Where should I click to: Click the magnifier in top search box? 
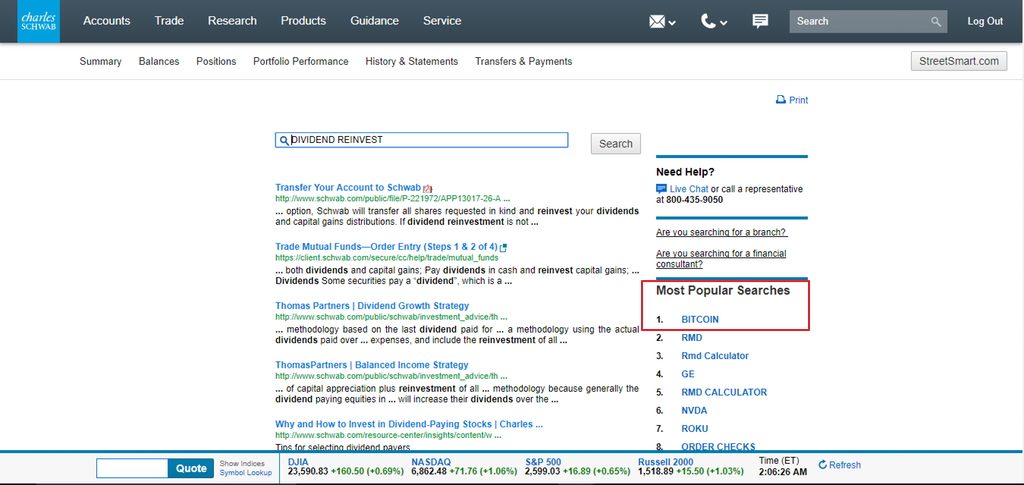coord(936,22)
